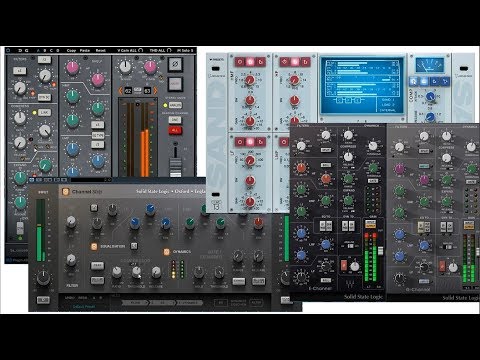Click the FILTER block in Channel Strip routing chain
The width and height of the screenshot is (480, 360).
(x=135, y=303)
